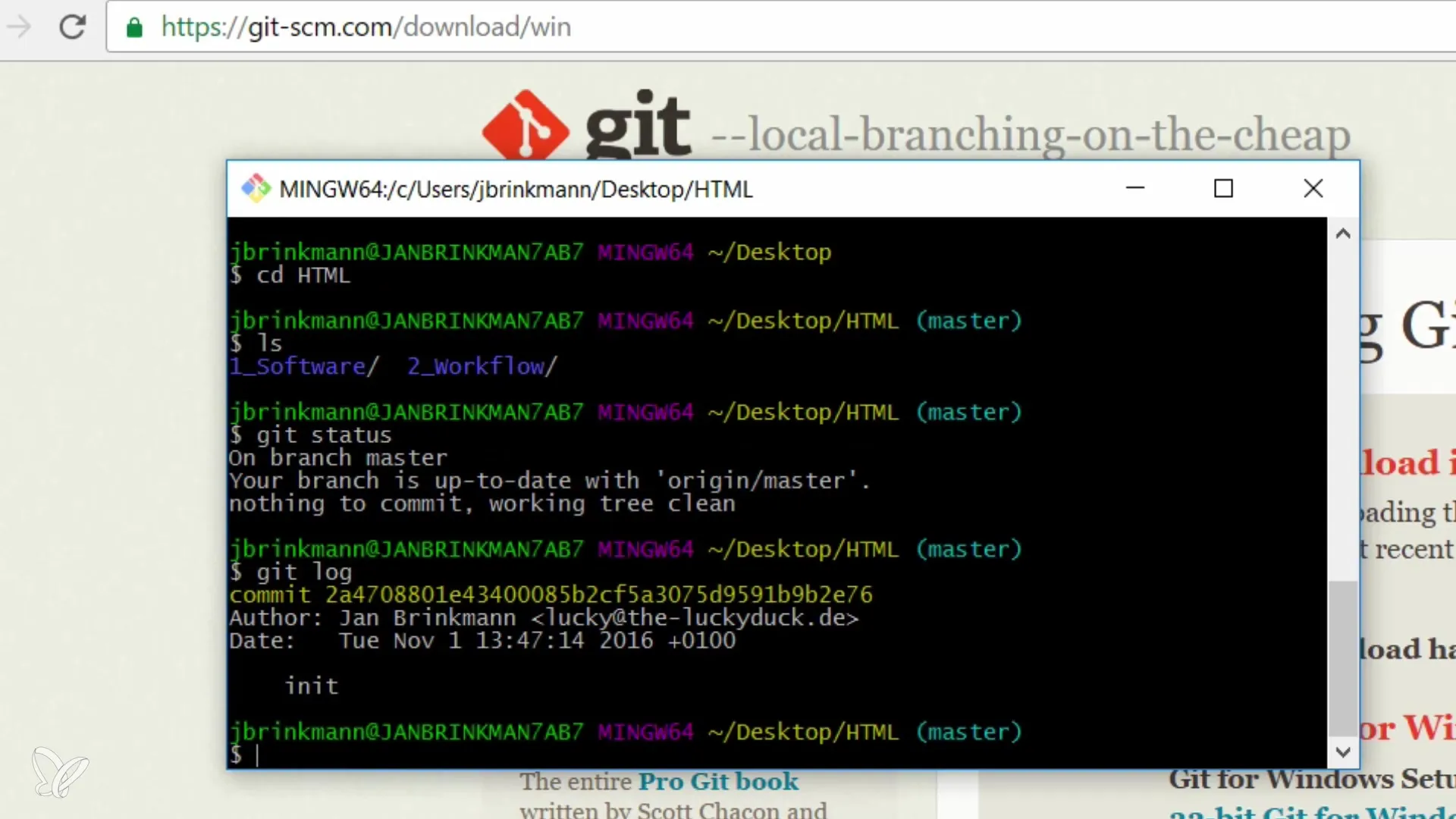This screenshot has width=1456, height=819.
Task: Click the 'git log' command line
Action: (x=290, y=572)
